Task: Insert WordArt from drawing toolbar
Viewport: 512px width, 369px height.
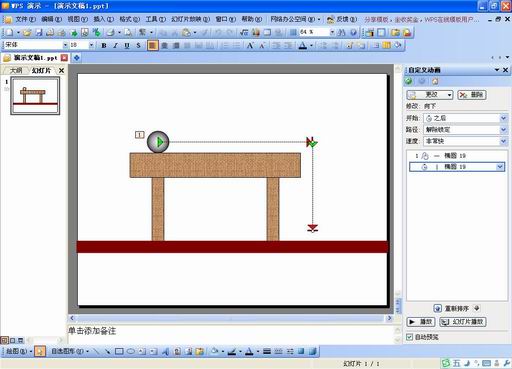Action: [x=165, y=351]
